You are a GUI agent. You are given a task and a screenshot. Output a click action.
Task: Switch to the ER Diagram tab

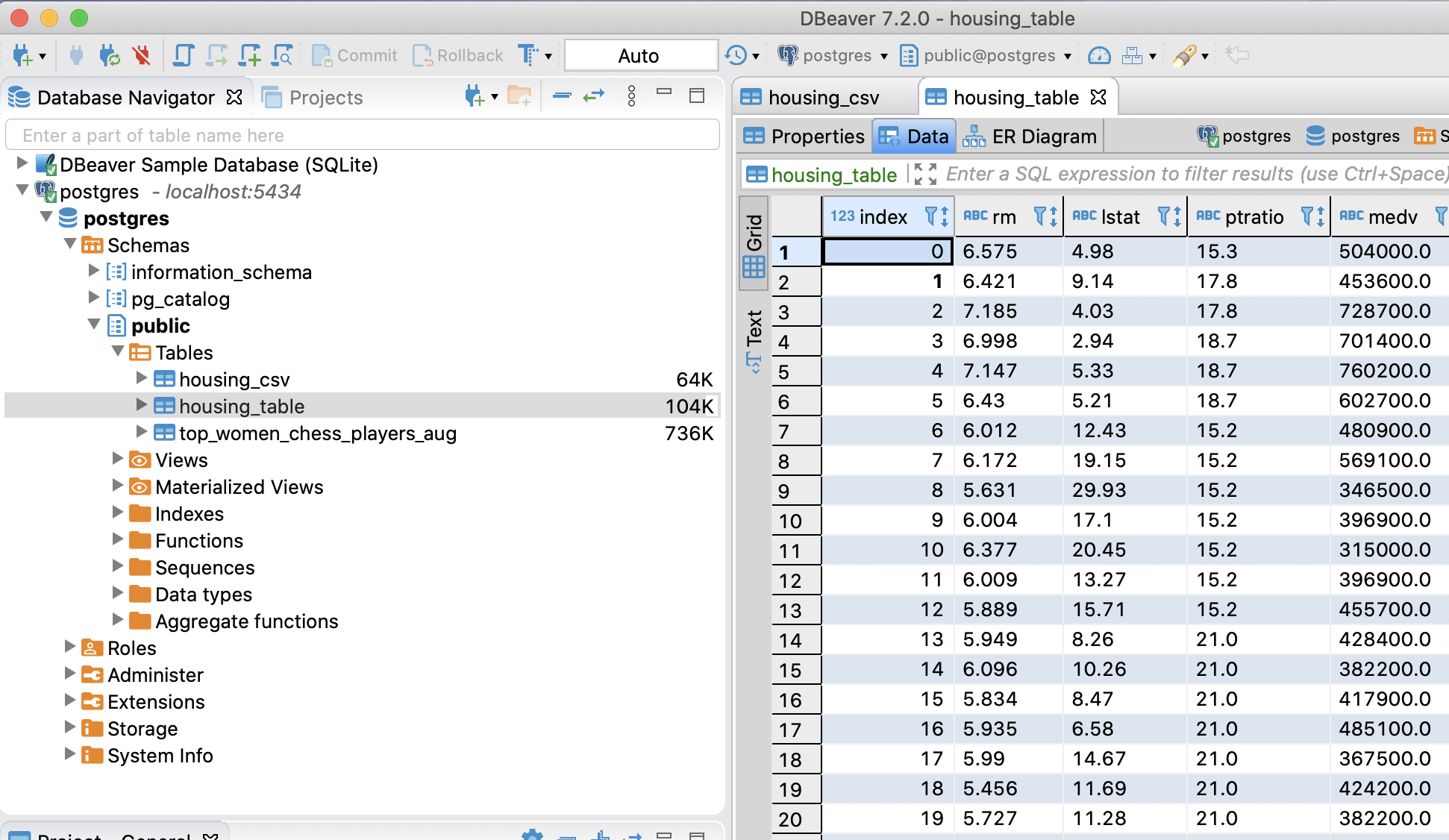click(1030, 137)
